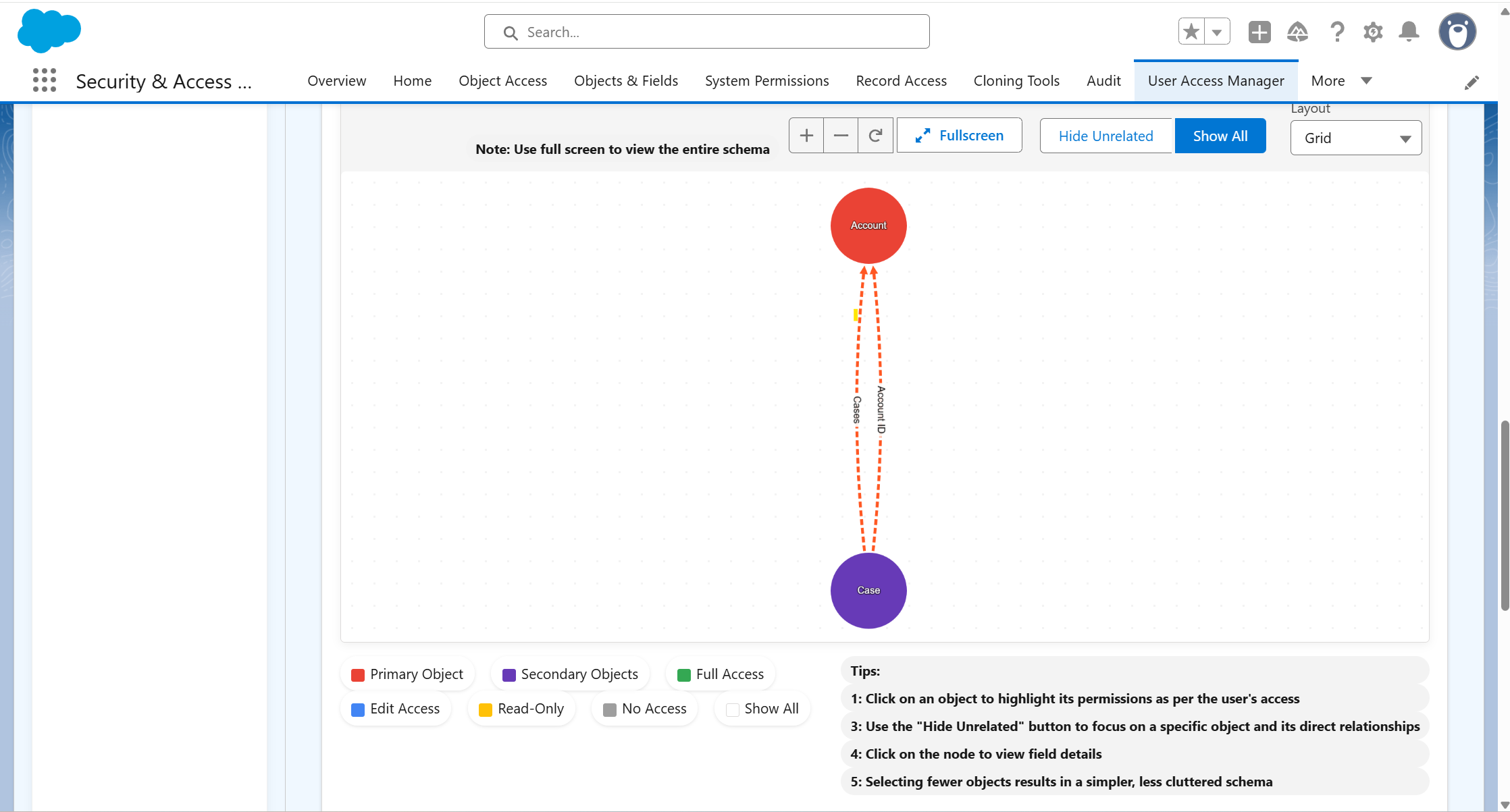Viewport: 1510px width, 812px height.
Task: Click the zoom in plus button
Action: 806,136
